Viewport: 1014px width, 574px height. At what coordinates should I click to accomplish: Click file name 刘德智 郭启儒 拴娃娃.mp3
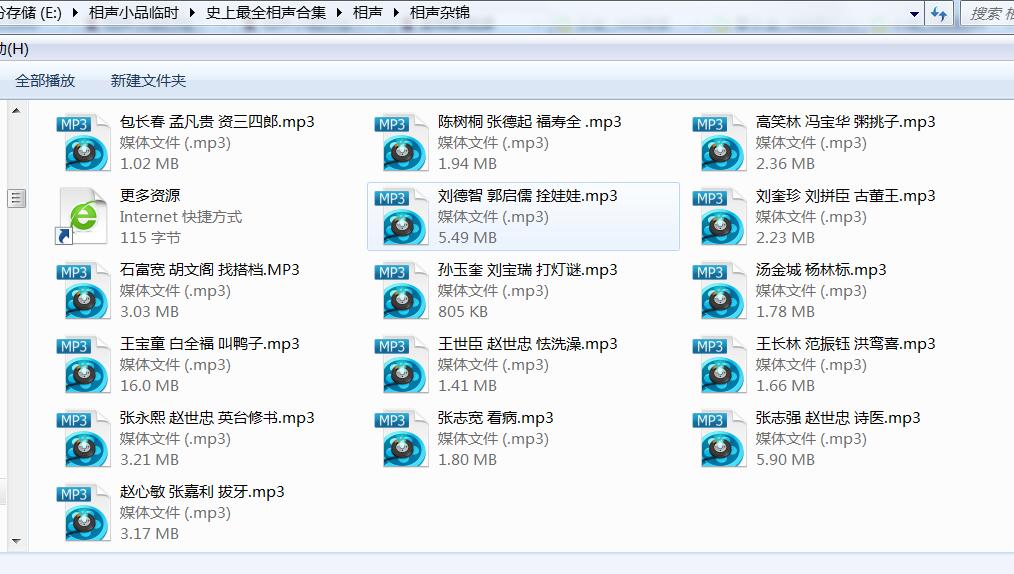coord(527,195)
